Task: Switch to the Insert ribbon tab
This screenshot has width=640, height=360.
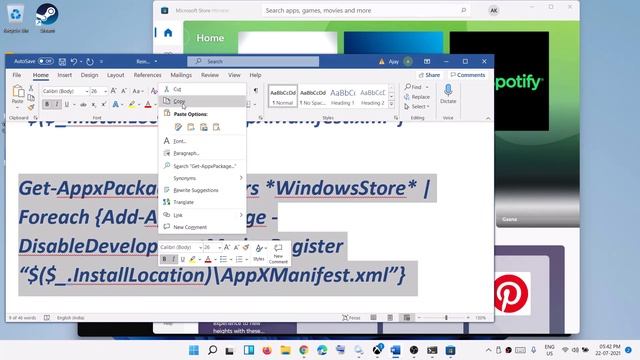Action: click(x=64, y=75)
